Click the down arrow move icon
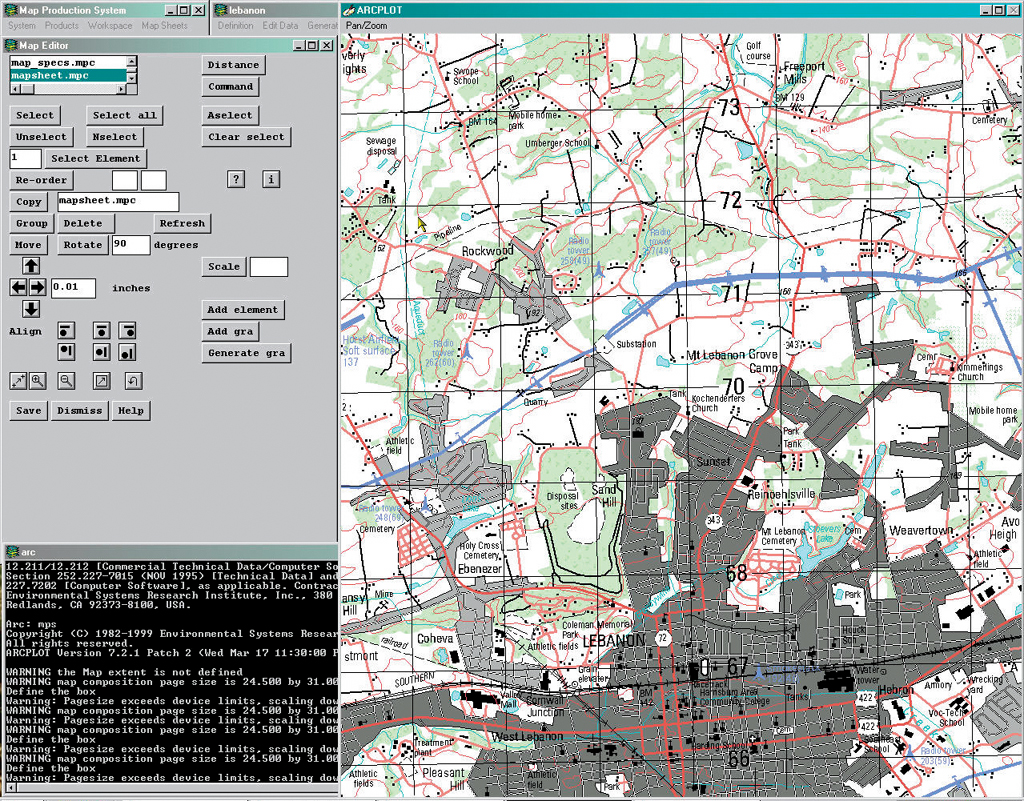This screenshot has width=1024, height=801. [31, 309]
